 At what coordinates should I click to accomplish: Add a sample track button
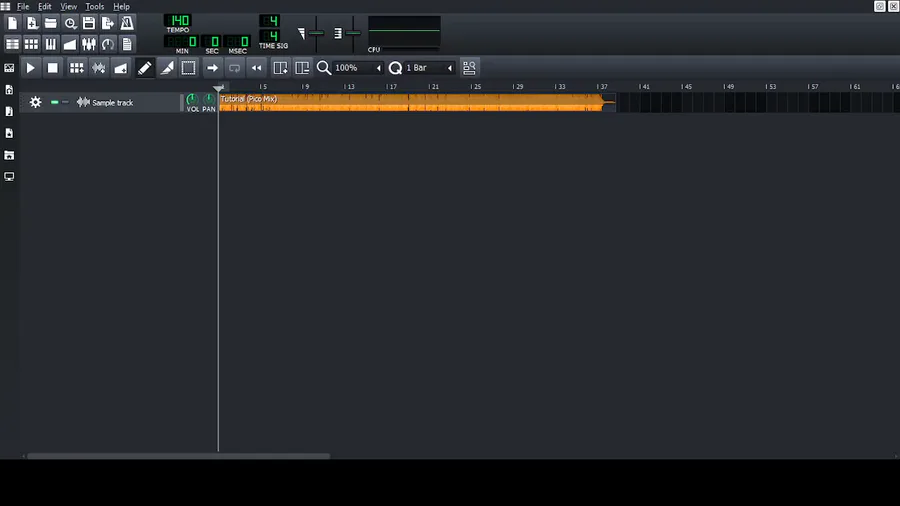coord(99,68)
